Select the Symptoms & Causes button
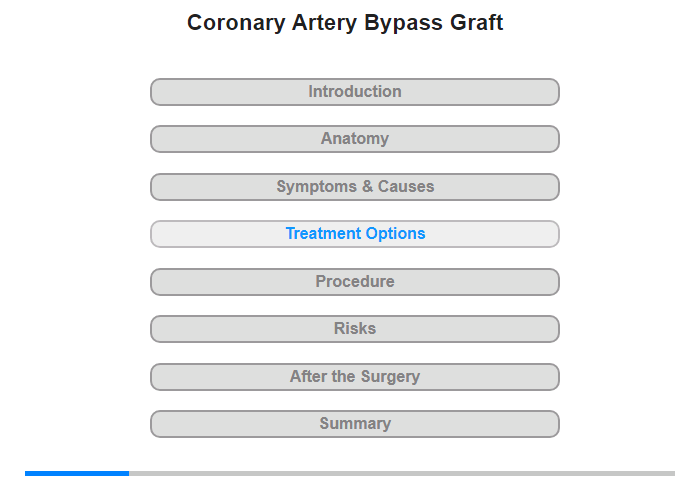 [354, 187]
